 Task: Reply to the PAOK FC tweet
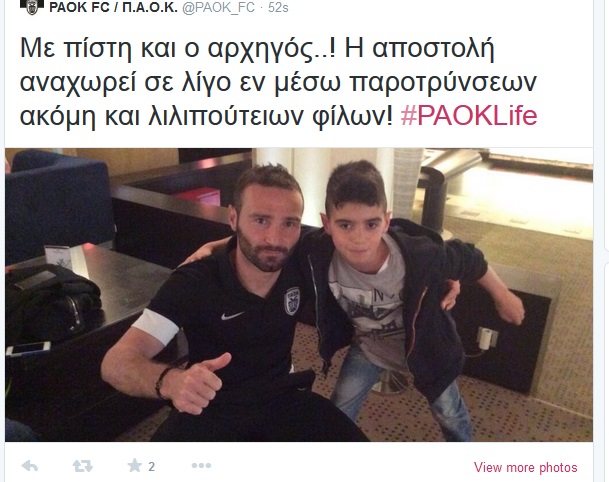(30, 466)
